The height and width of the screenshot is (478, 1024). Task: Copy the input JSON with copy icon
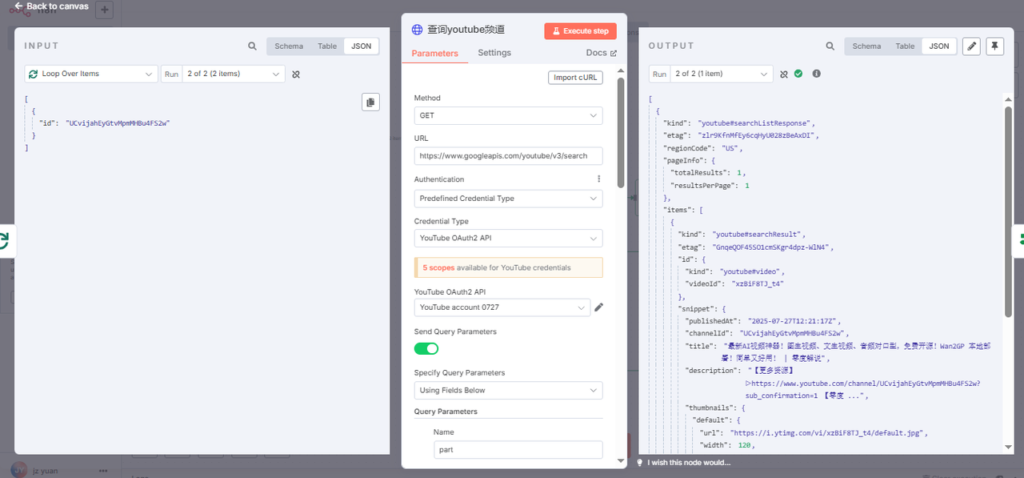coord(370,102)
